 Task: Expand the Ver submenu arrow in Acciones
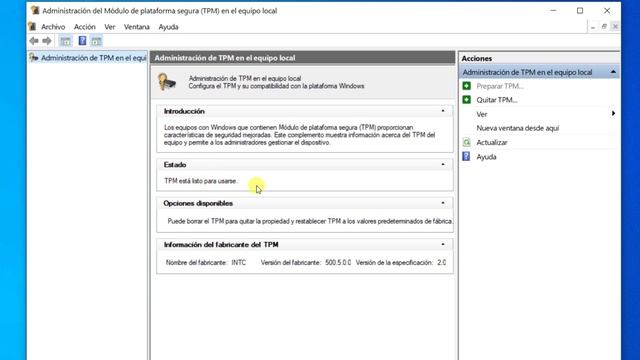pos(613,113)
